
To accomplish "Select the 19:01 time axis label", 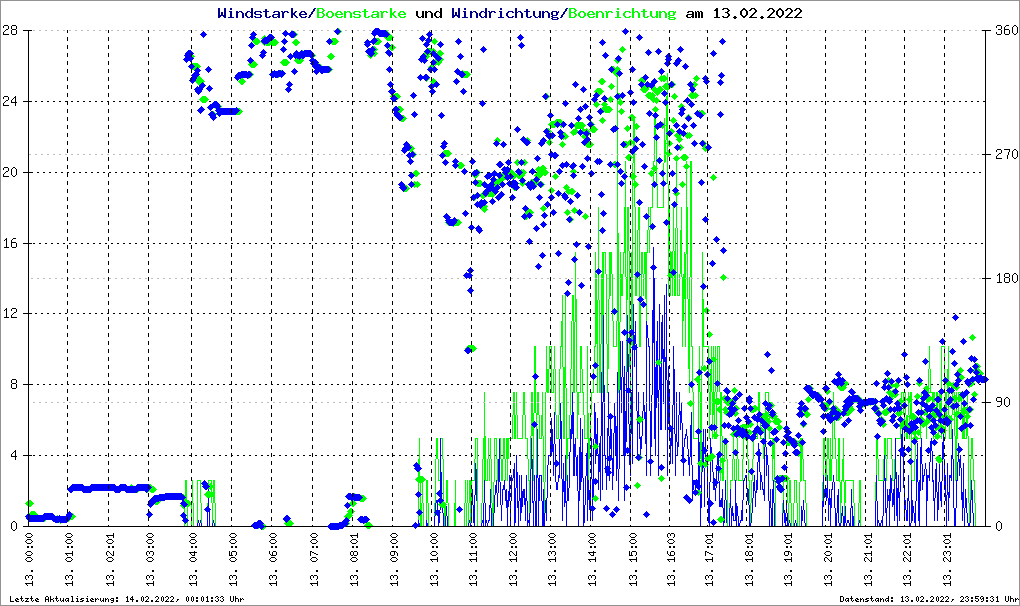I will click(790, 558).
